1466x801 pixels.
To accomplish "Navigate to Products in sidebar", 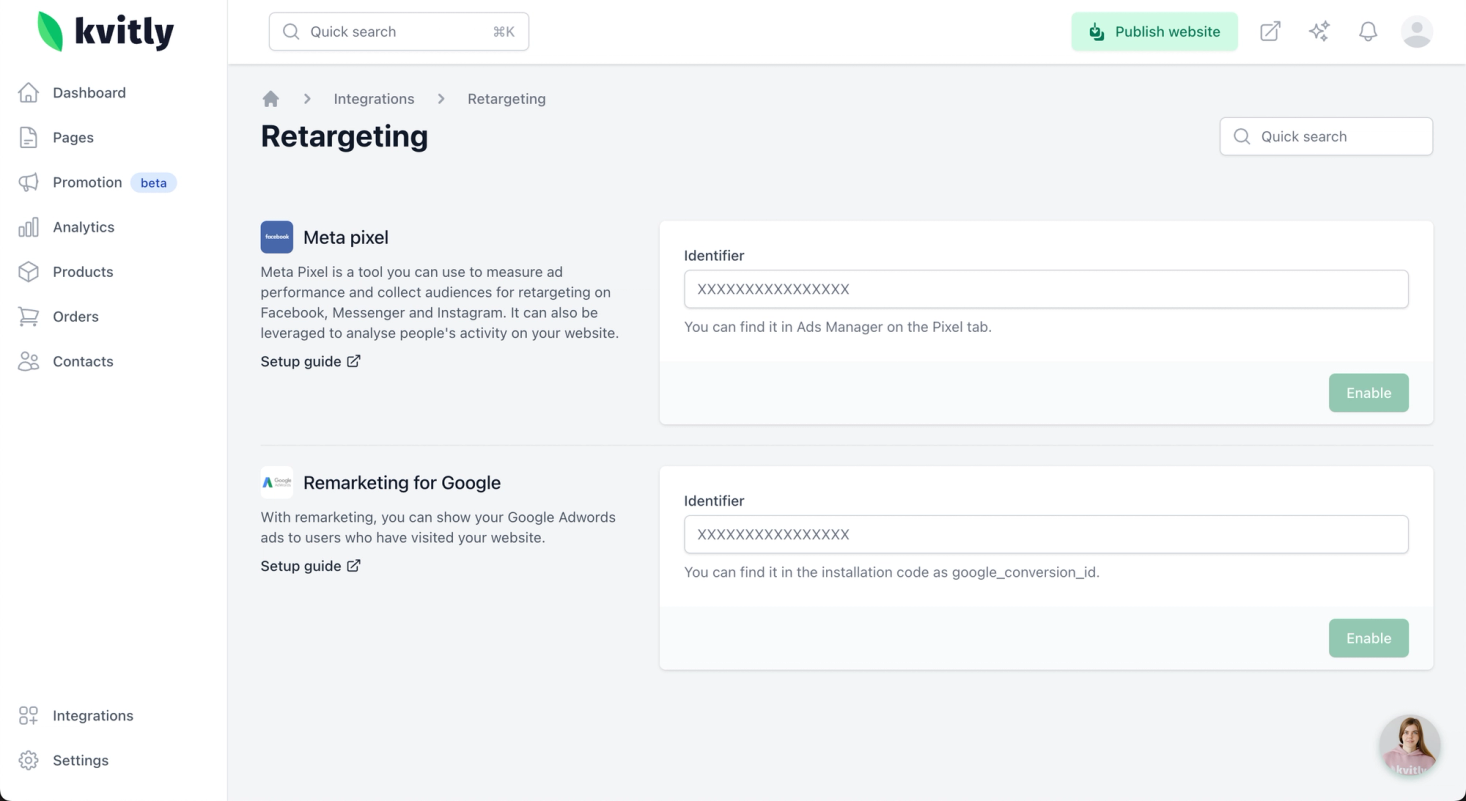I will [83, 272].
